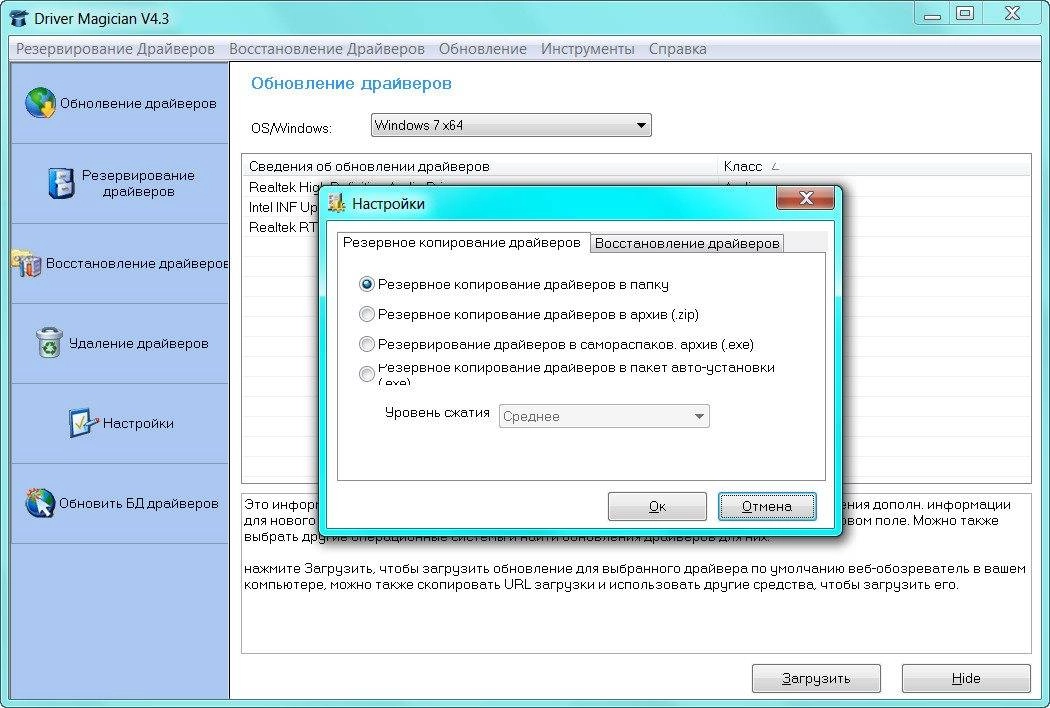The height and width of the screenshot is (708, 1050).
Task: Select the Резервное копирование драйверов tab
Action: click(462, 242)
